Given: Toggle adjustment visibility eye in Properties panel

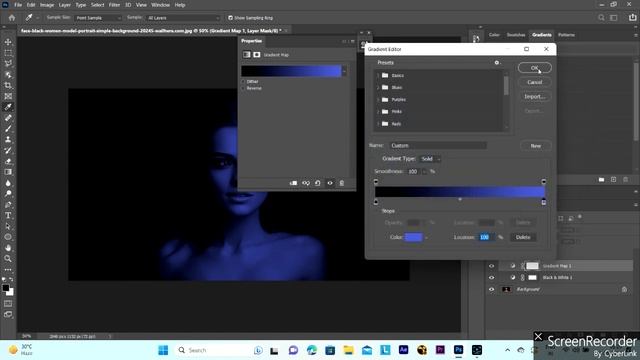Looking at the screenshot, I should tap(330, 183).
